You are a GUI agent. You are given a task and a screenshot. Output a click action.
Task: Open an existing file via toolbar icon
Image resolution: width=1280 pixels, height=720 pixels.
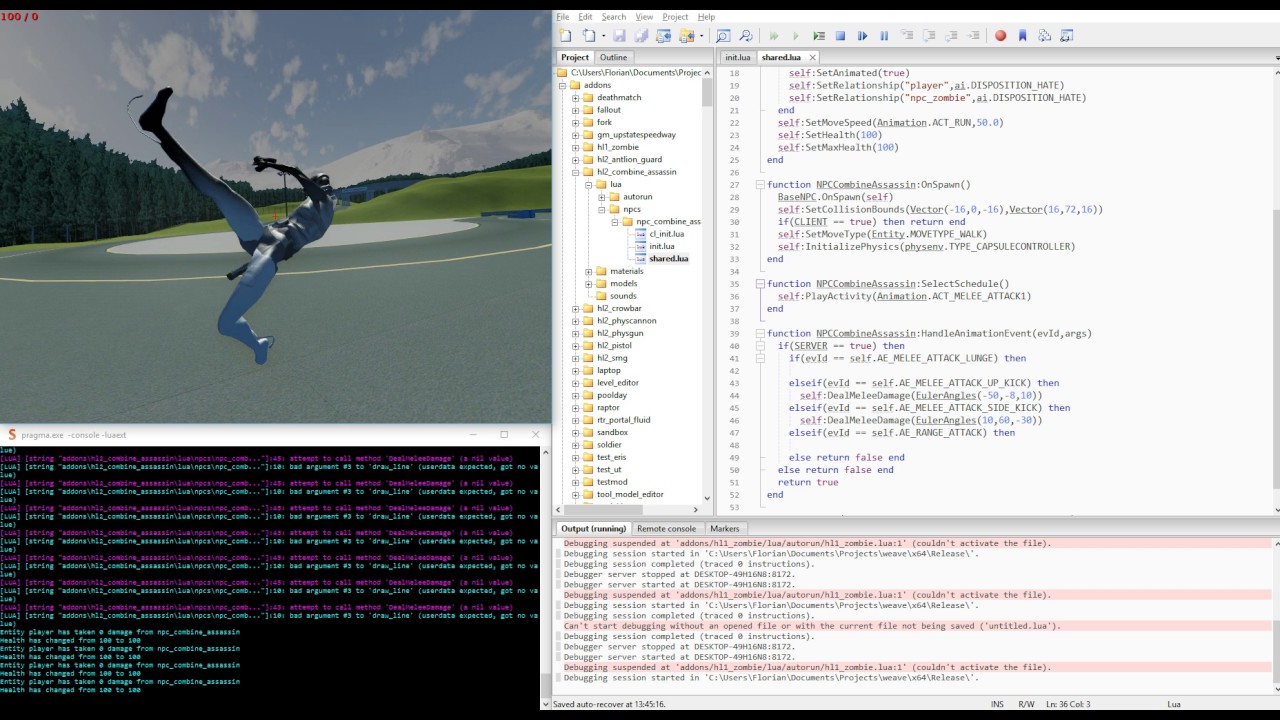(588, 36)
